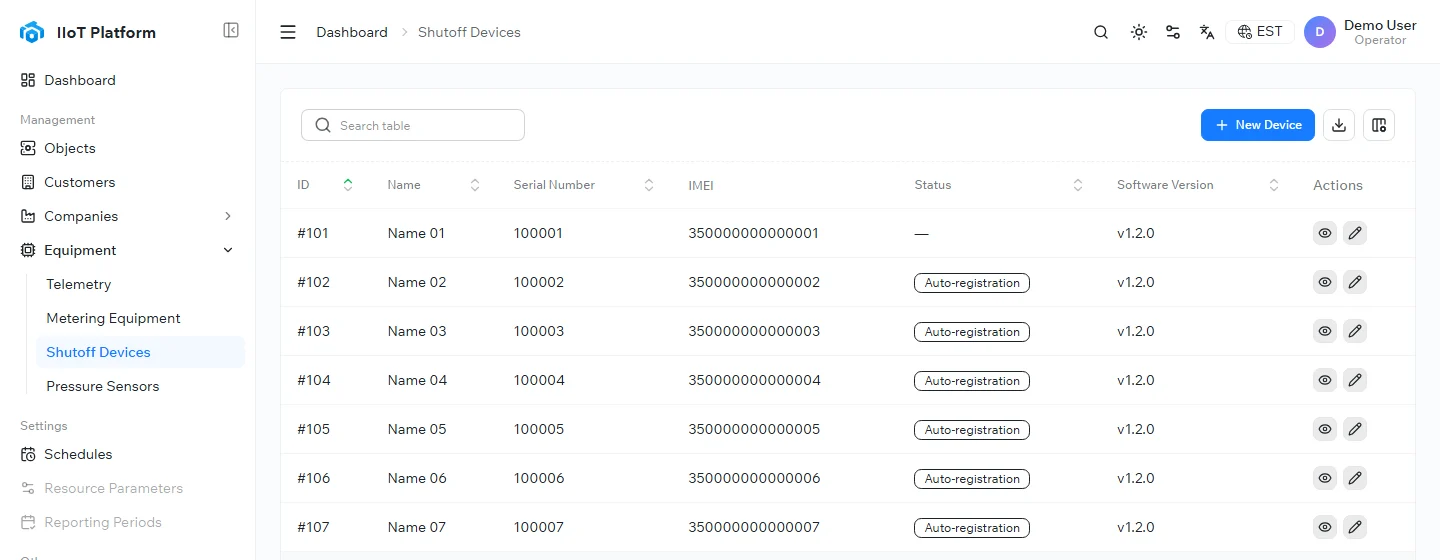1440x560 pixels.
Task: Select Metering Equipment in the sidebar
Action: 140,318
